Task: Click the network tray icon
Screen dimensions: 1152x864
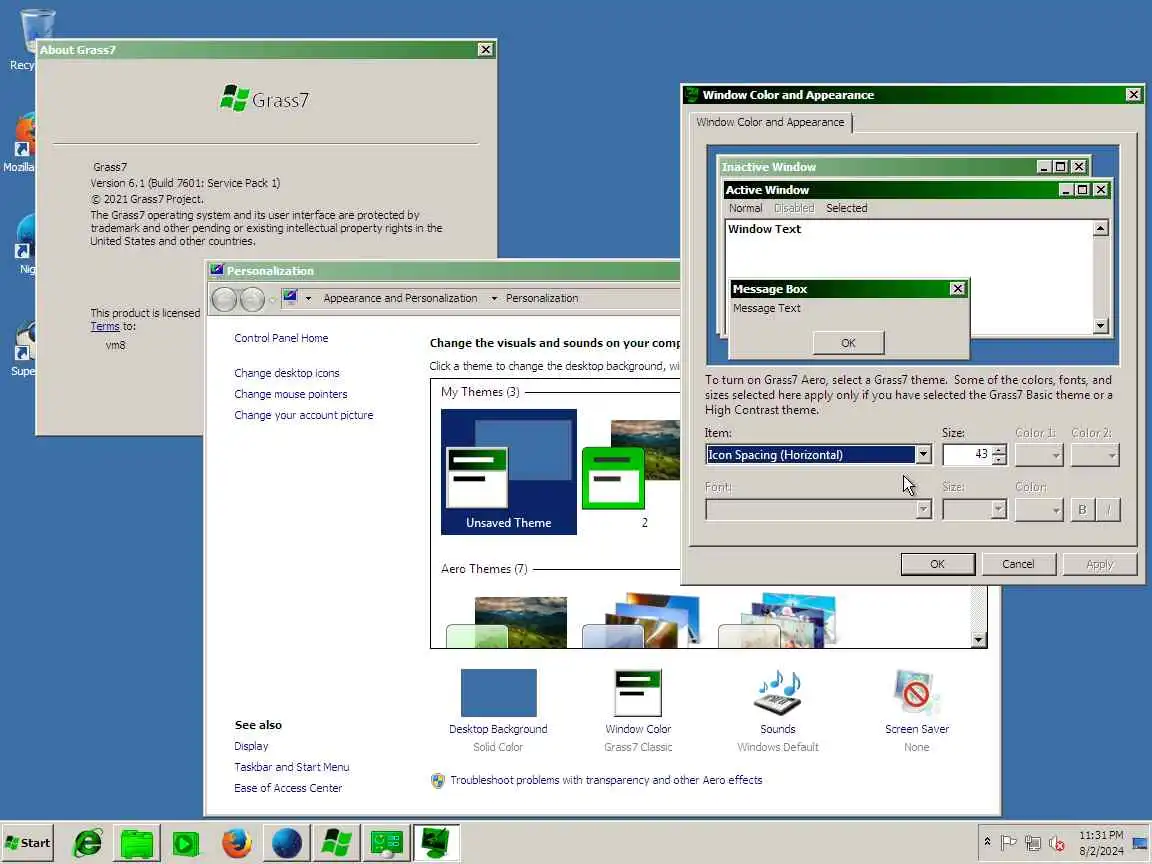Action: tap(1033, 843)
